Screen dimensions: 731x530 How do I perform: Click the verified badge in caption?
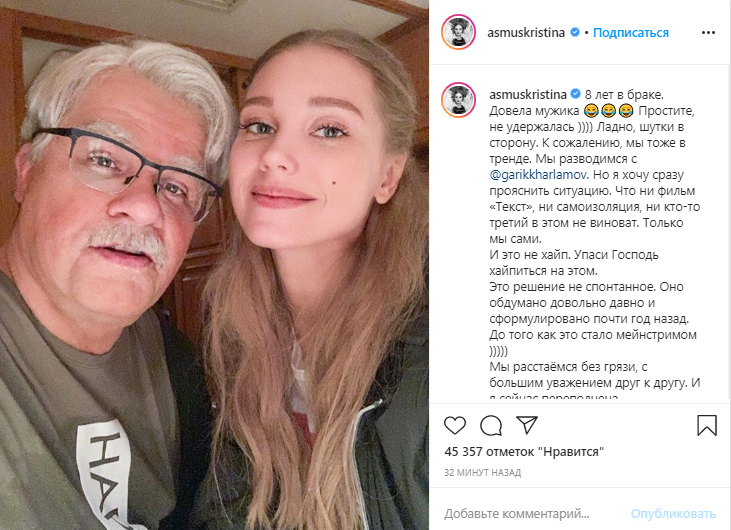(x=576, y=94)
